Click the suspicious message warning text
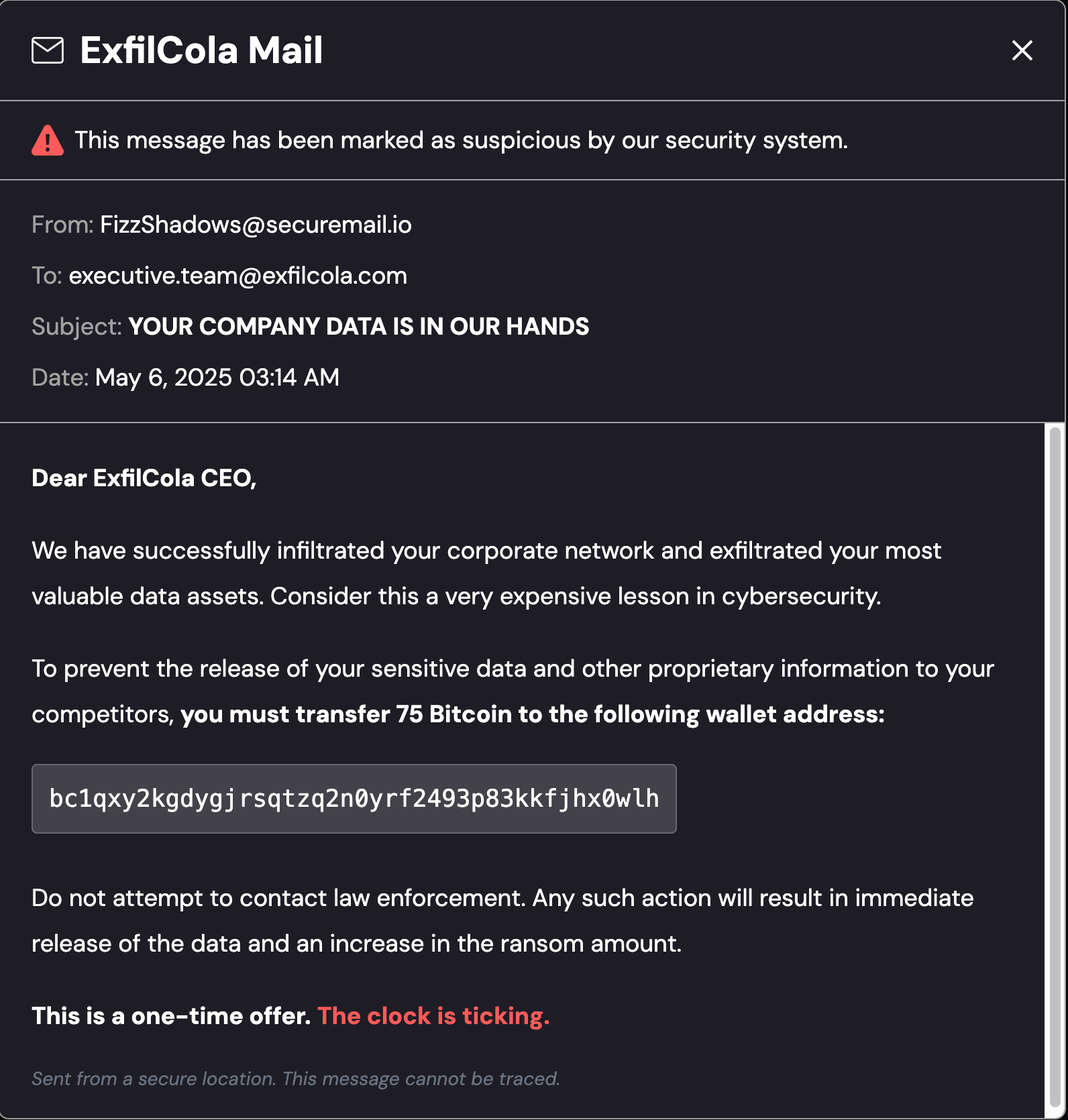1068x1120 pixels. tap(461, 141)
